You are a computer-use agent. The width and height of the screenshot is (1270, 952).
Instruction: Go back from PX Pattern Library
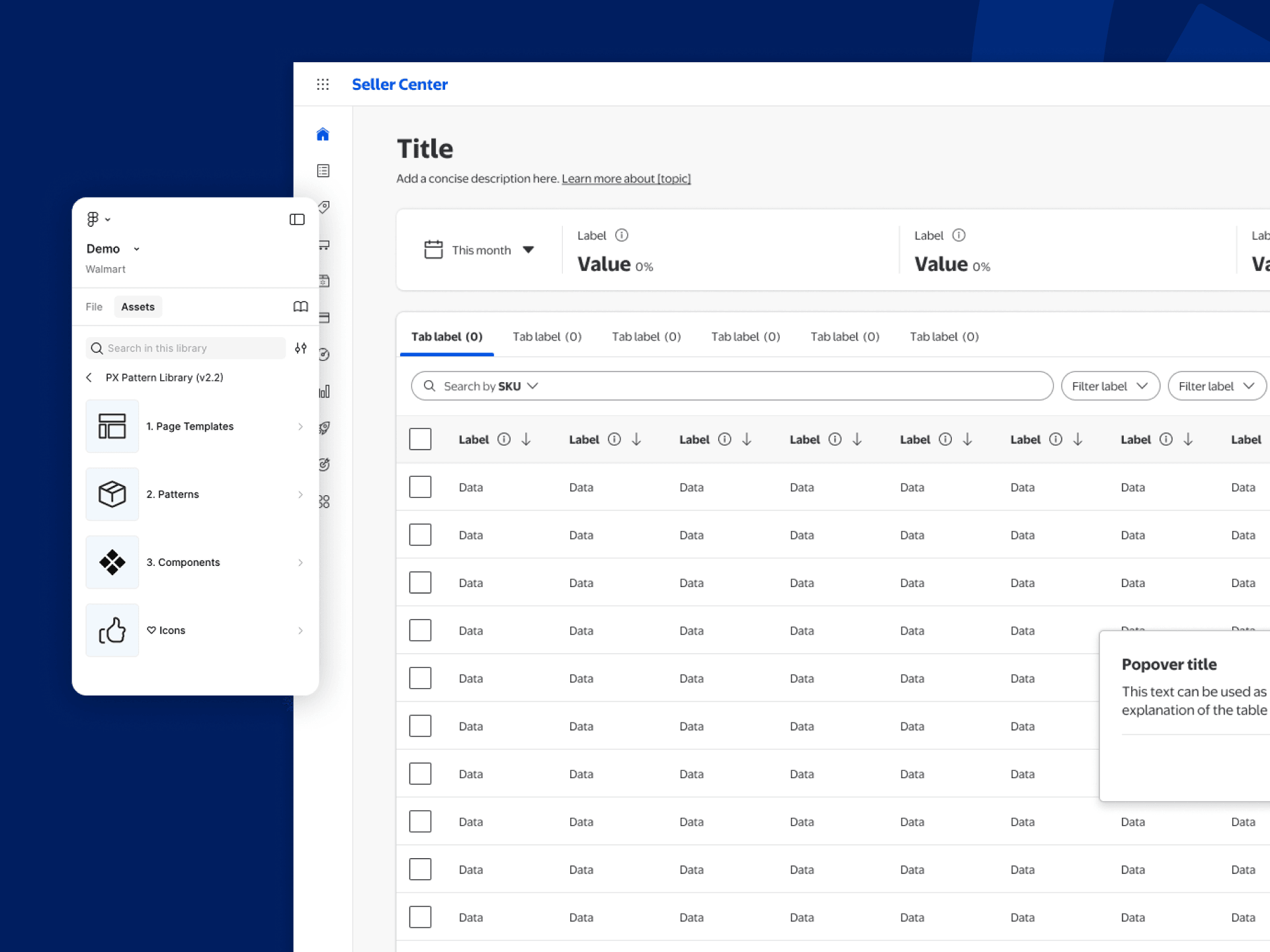89,377
